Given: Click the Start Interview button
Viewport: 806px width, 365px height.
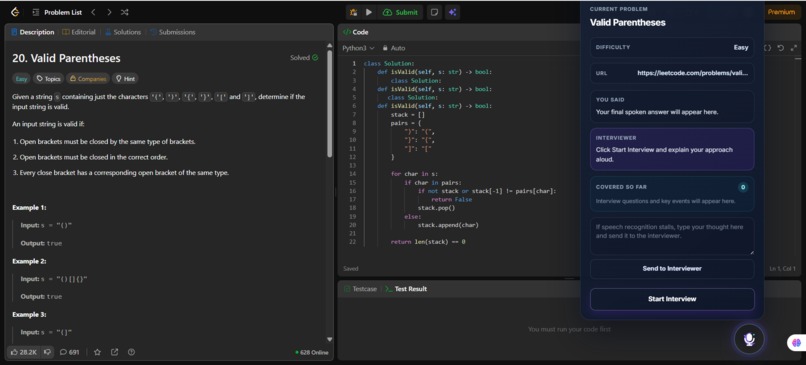Looking at the screenshot, I should coord(672,299).
